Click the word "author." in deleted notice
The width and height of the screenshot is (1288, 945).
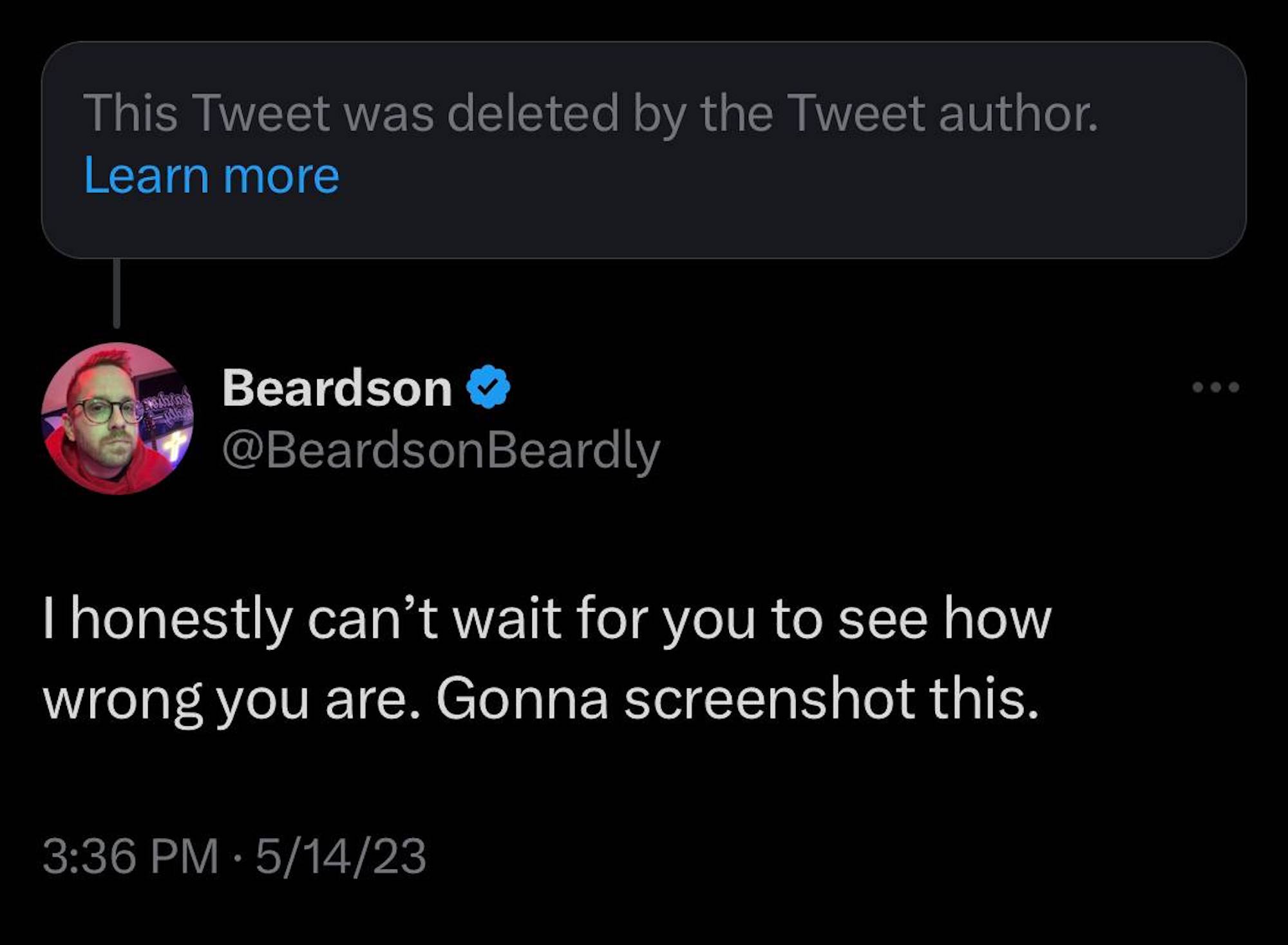1018,113
